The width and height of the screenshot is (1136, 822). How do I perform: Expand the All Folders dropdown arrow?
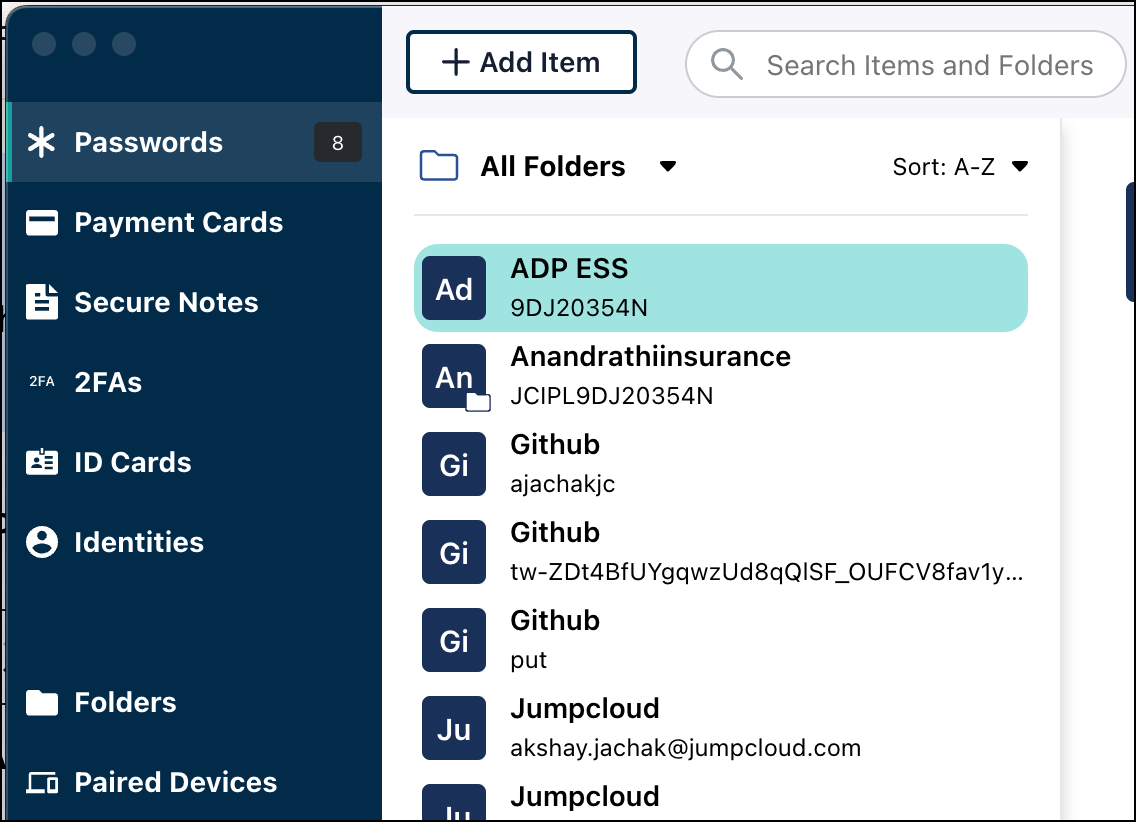(x=668, y=167)
